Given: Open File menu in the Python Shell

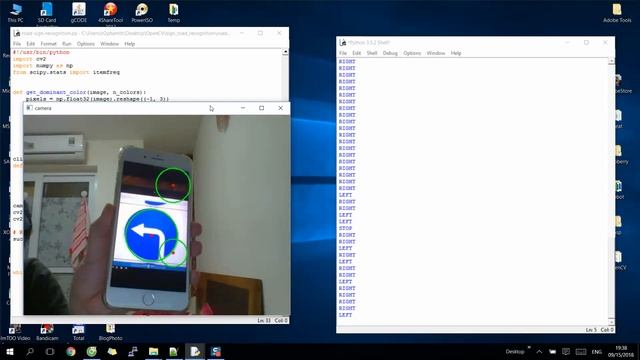Looking at the screenshot, I should click(x=343, y=53).
